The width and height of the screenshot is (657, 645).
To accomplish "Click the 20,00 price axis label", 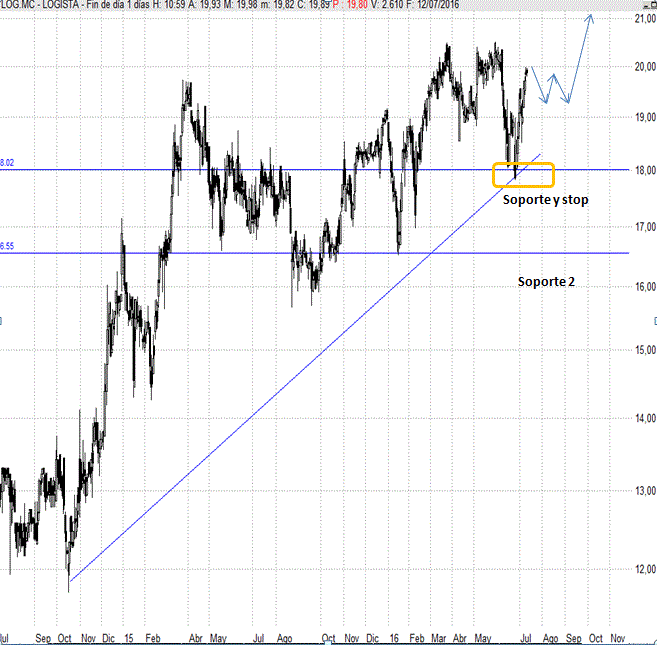I will pyautogui.click(x=645, y=67).
